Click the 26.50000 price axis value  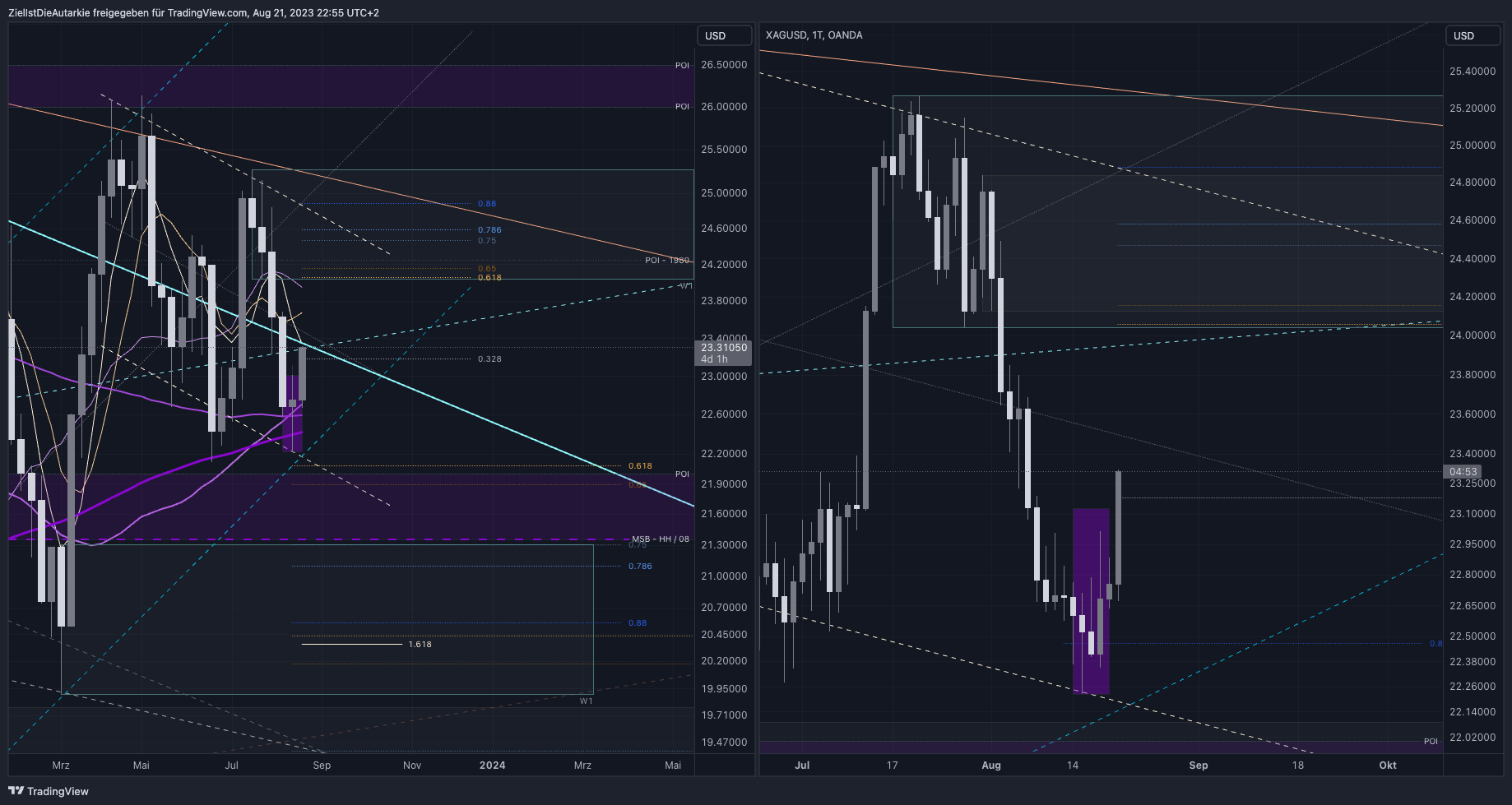pos(724,65)
